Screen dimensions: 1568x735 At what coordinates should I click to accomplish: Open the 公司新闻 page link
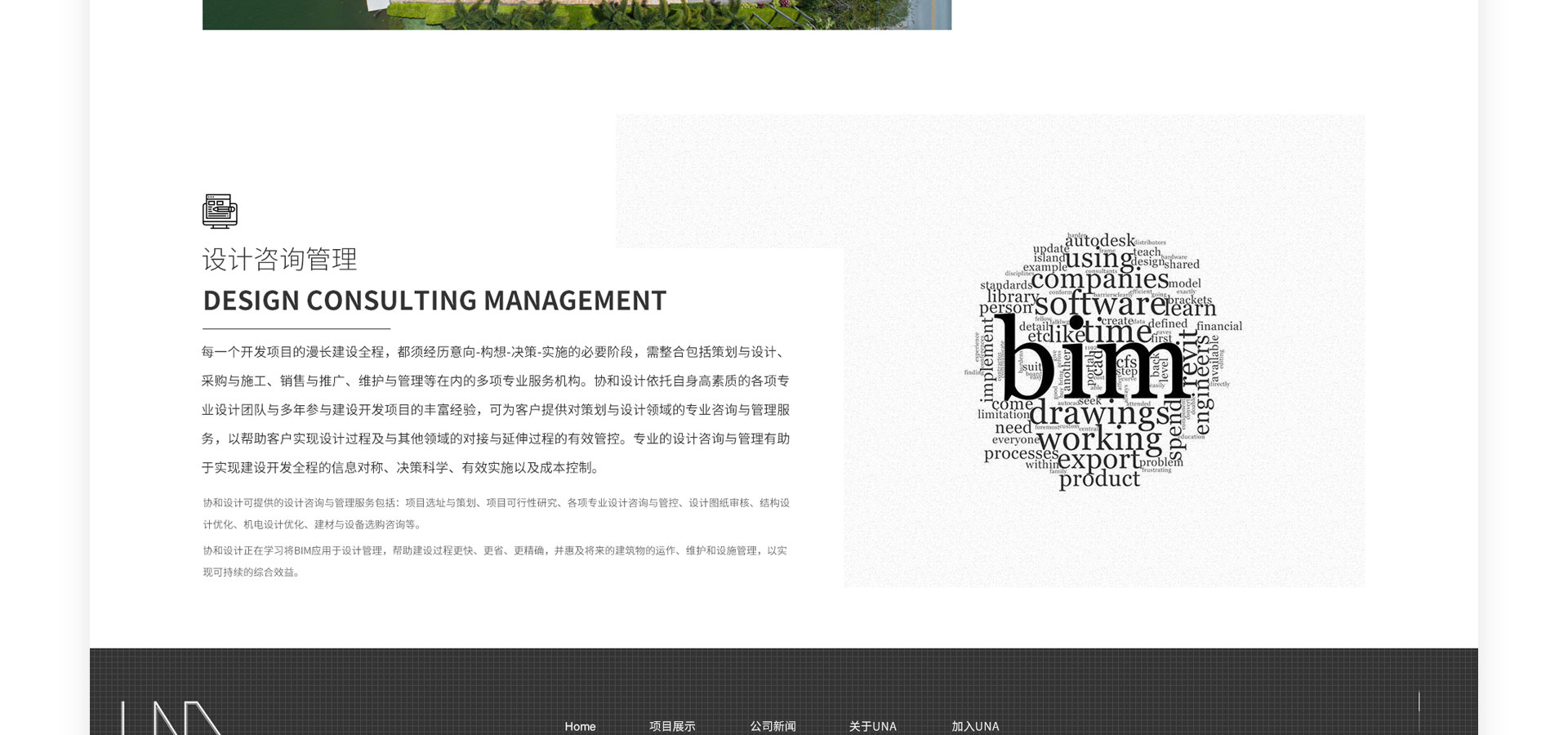point(773,726)
